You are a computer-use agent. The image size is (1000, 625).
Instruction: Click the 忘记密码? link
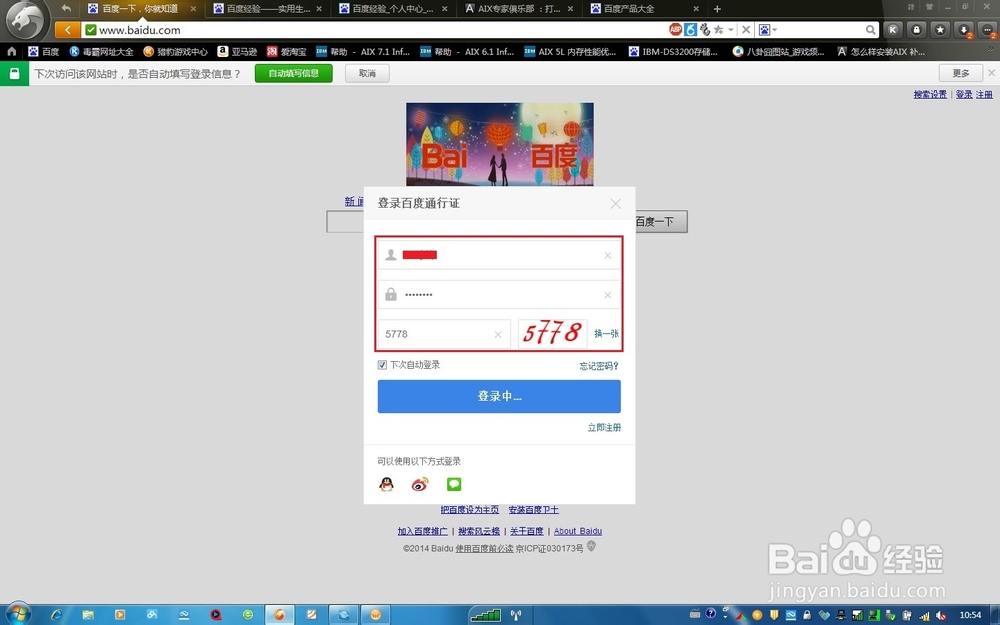pos(599,365)
